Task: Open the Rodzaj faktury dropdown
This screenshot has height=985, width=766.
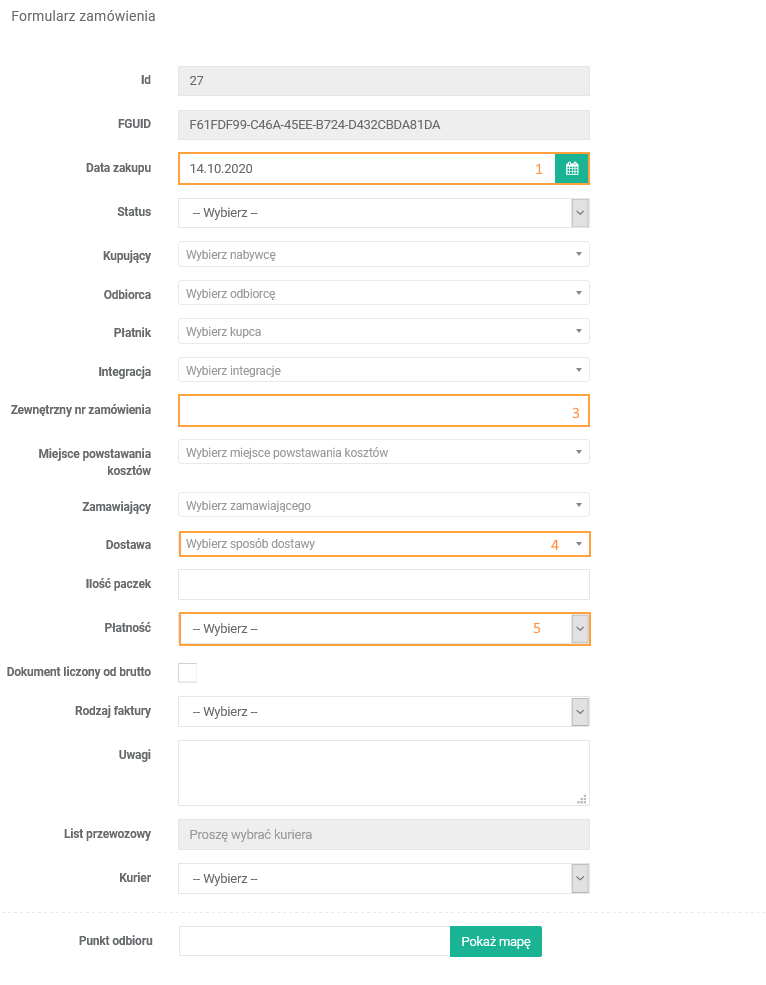Action: coord(383,712)
